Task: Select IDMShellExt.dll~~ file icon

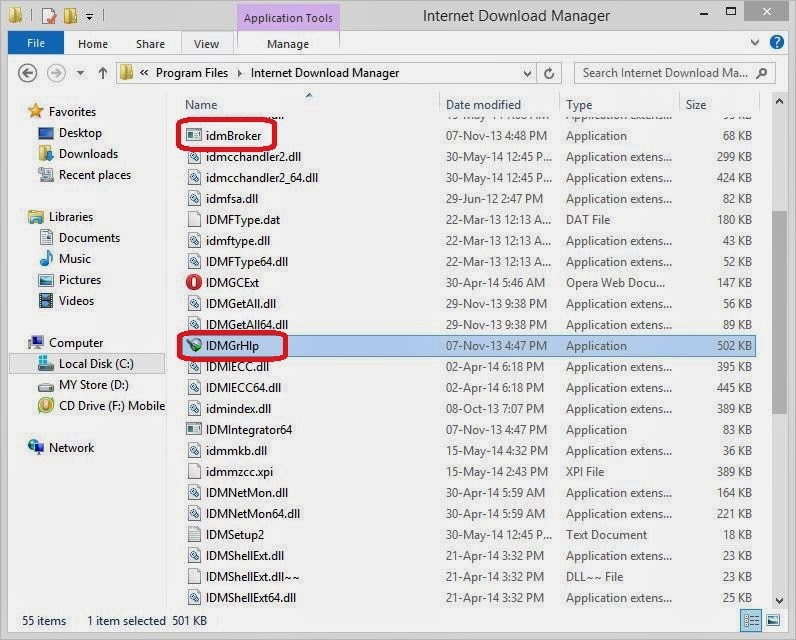Action: click(x=194, y=577)
